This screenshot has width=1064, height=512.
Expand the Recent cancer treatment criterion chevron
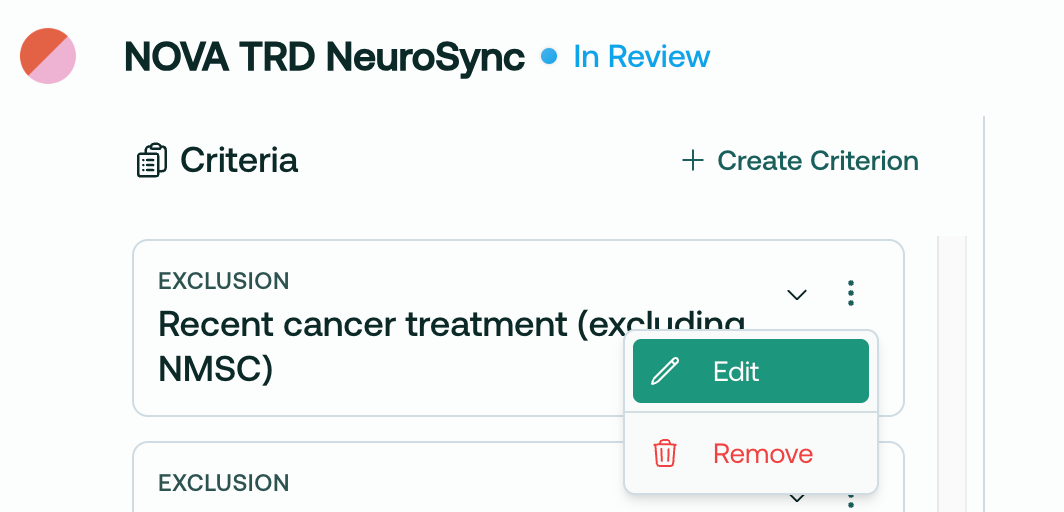click(797, 294)
